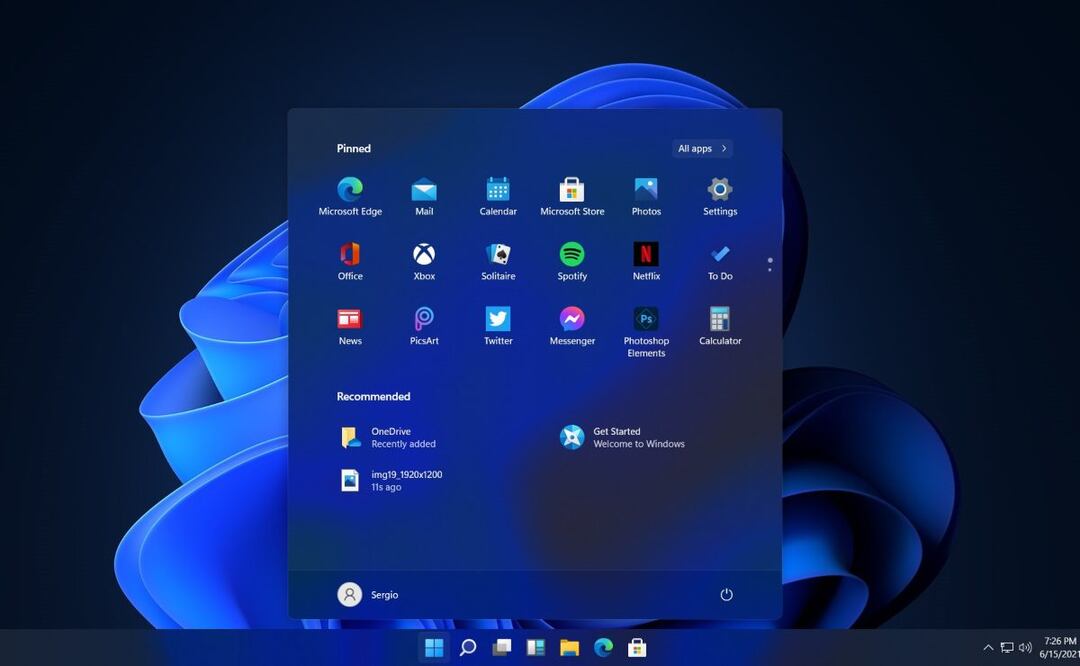Open Search from the taskbar
This screenshot has width=1080, height=666.
(x=467, y=647)
